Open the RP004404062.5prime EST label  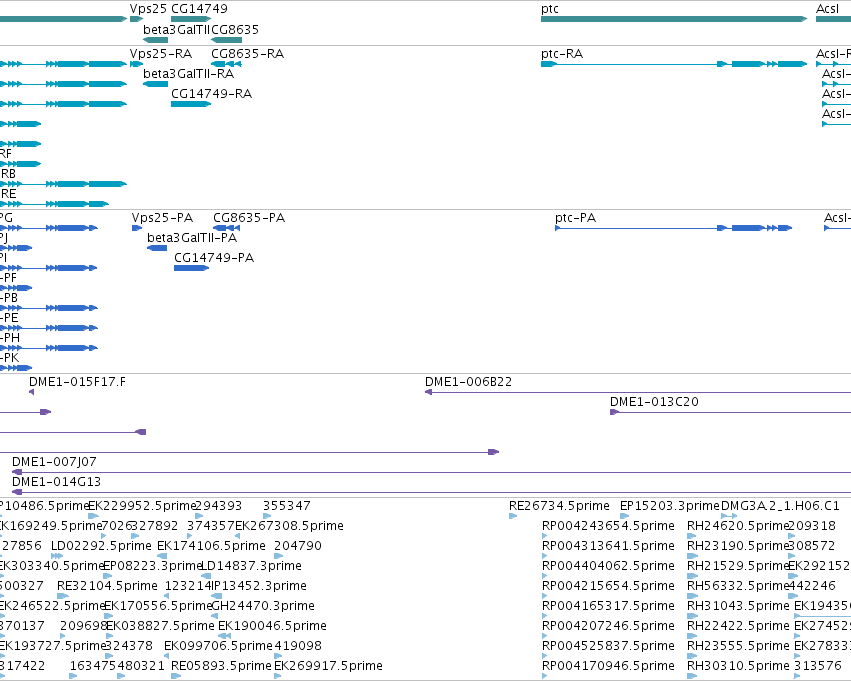coord(608,566)
